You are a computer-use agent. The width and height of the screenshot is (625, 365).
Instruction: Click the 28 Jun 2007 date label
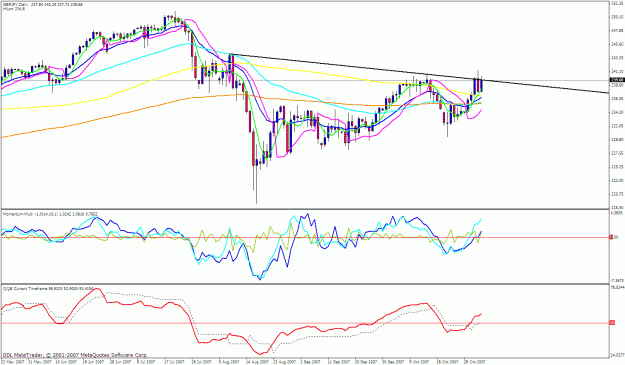click(x=121, y=362)
